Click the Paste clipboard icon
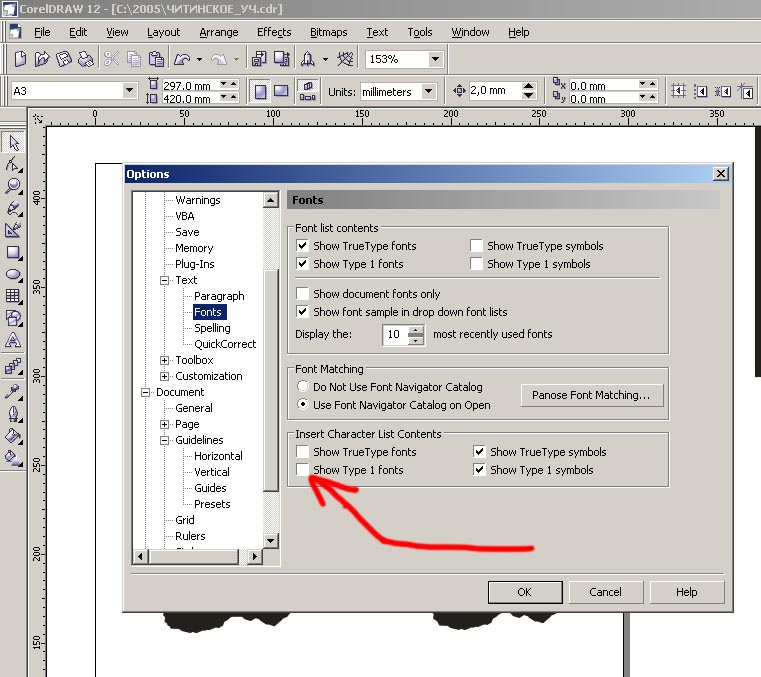The width and height of the screenshot is (761, 677). click(x=156, y=59)
